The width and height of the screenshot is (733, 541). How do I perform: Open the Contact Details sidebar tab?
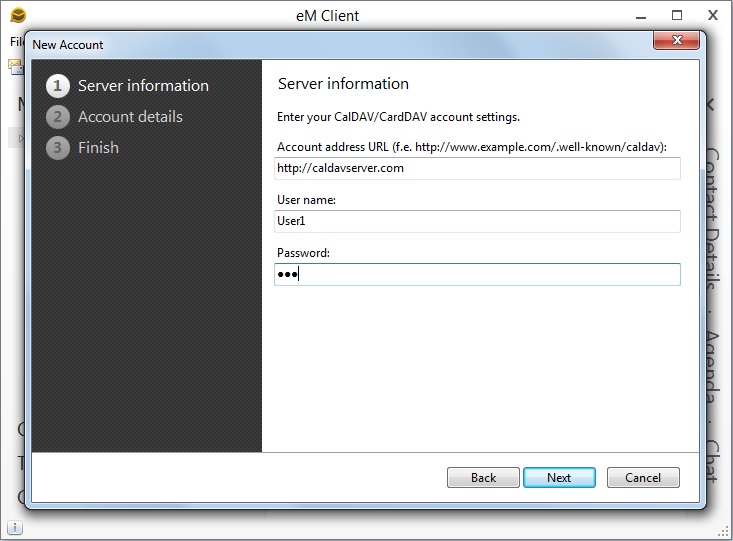[712, 217]
